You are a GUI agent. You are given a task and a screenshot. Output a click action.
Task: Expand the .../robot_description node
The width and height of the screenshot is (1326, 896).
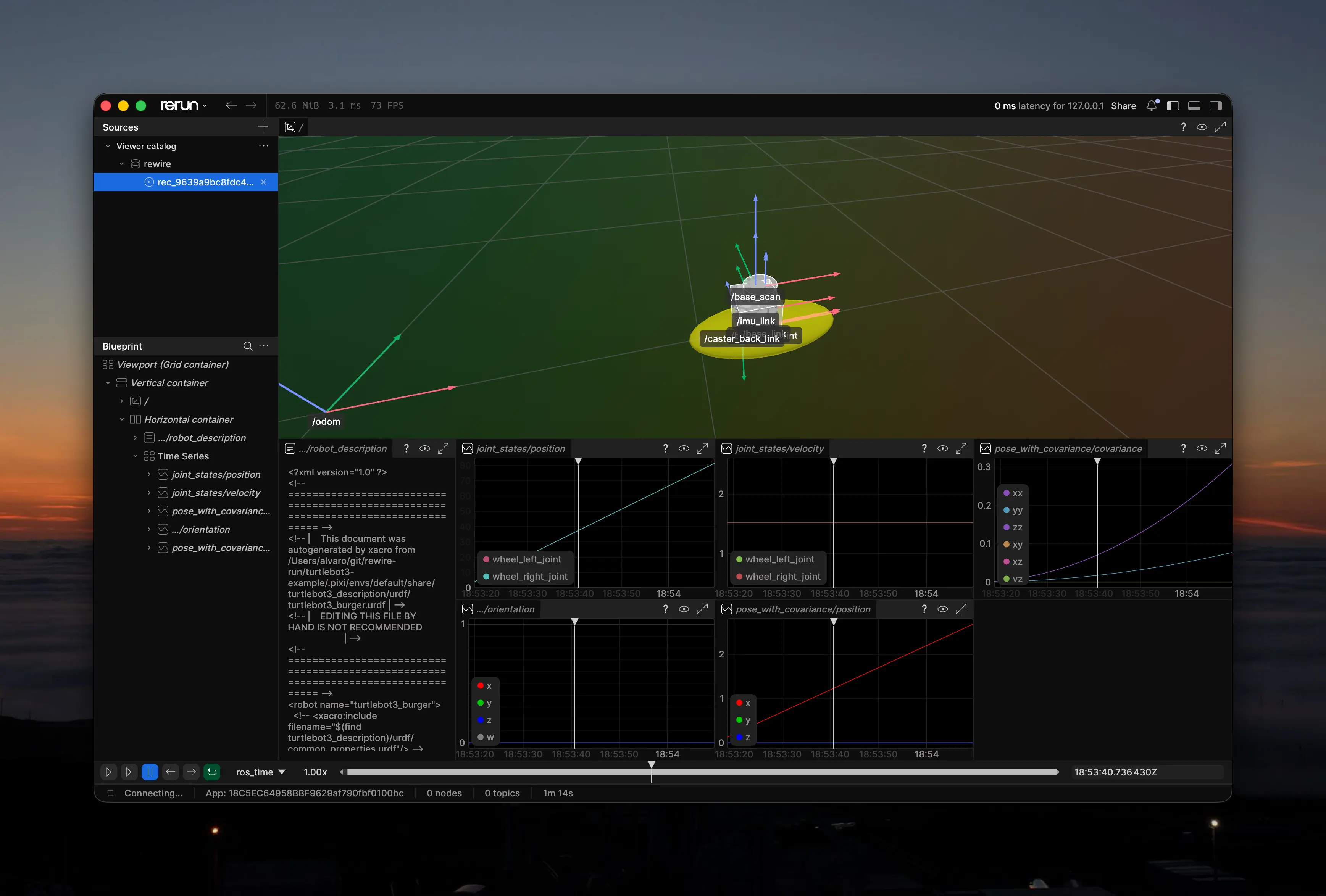click(x=135, y=437)
